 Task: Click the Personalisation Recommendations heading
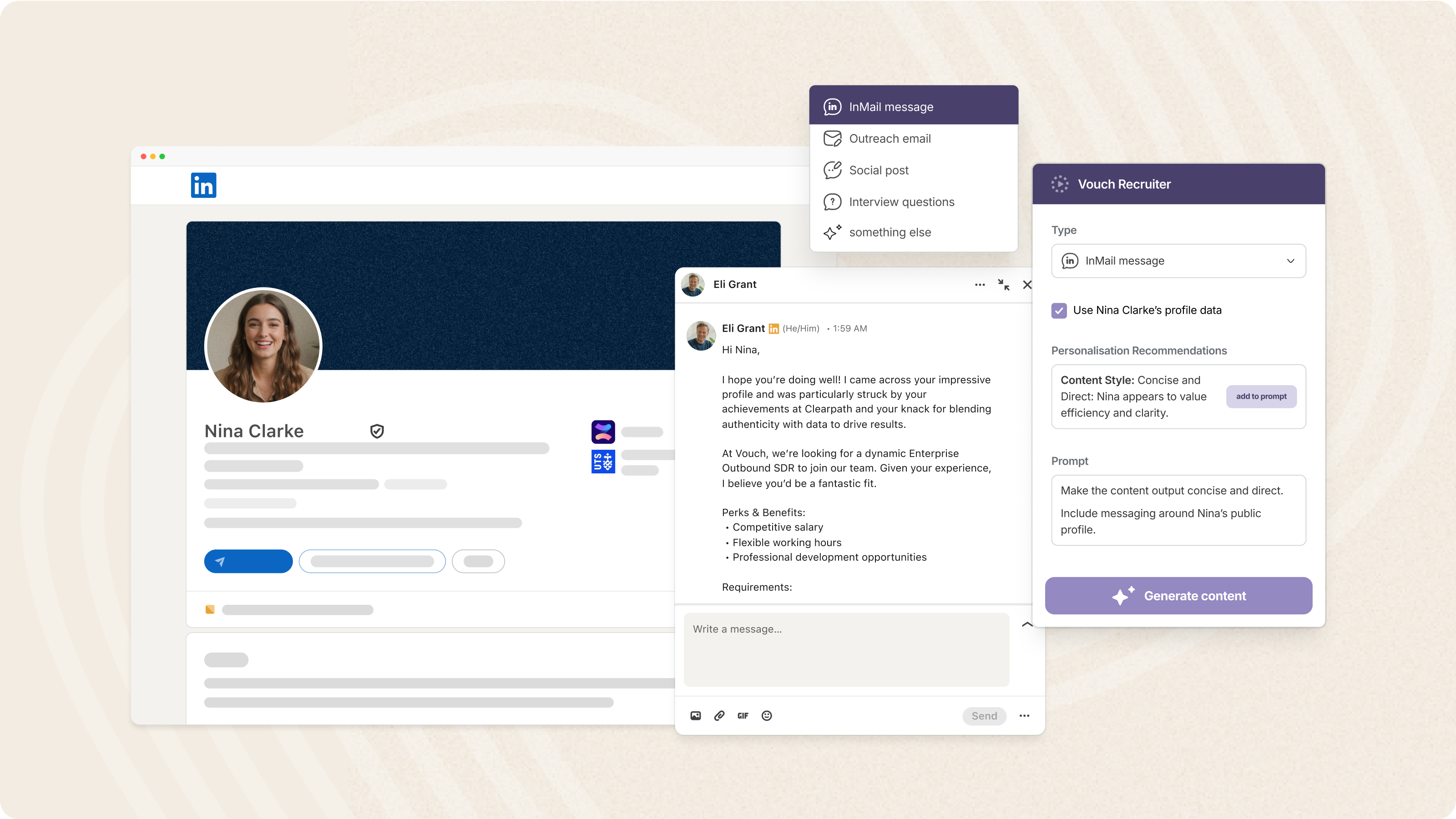click(1138, 351)
